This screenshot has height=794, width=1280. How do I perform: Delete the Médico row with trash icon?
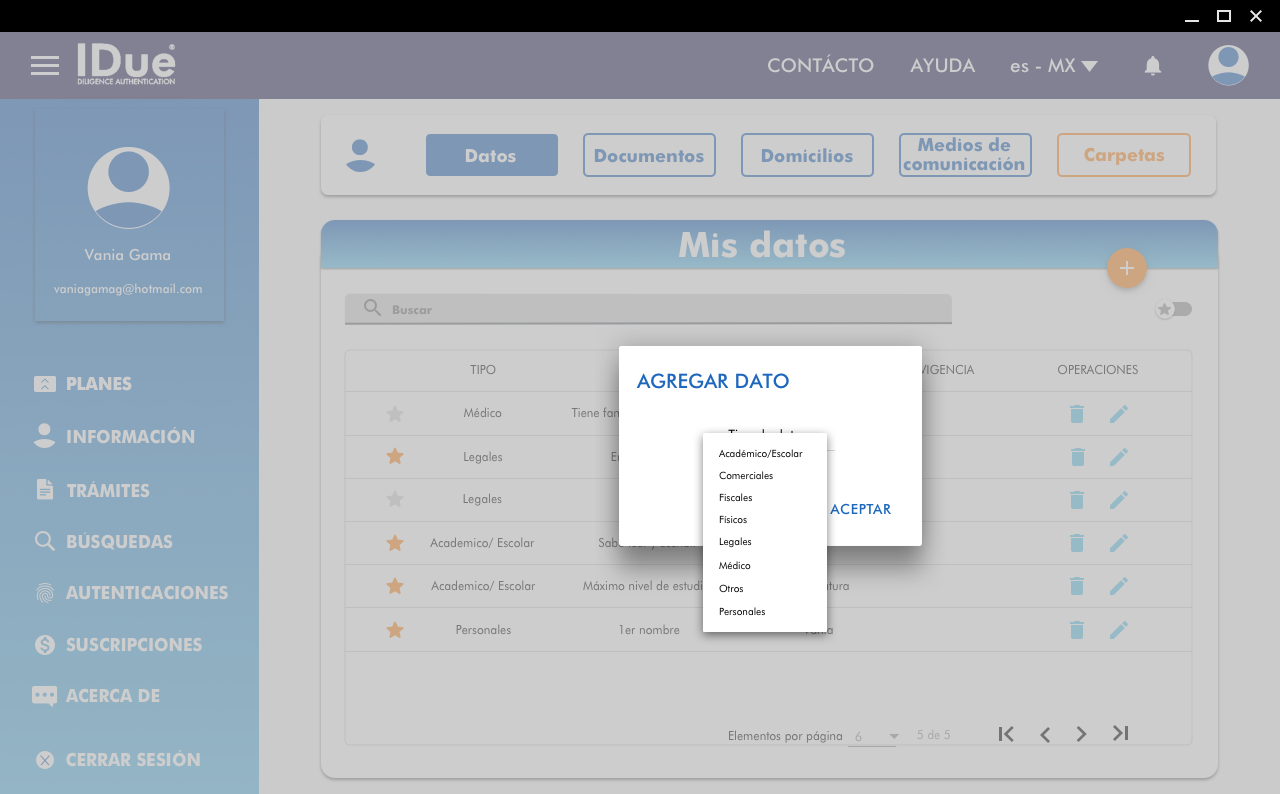1076,414
